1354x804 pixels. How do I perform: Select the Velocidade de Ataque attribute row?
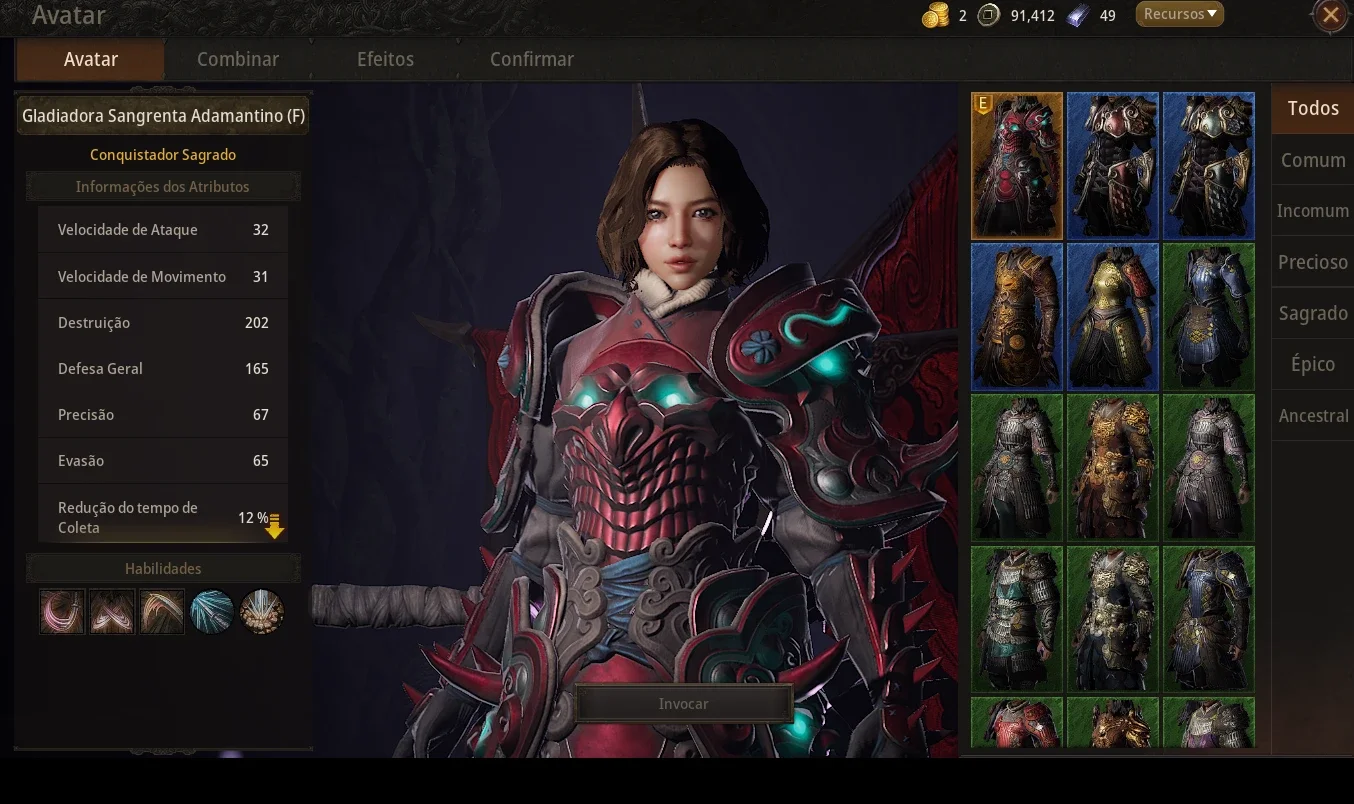click(163, 230)
